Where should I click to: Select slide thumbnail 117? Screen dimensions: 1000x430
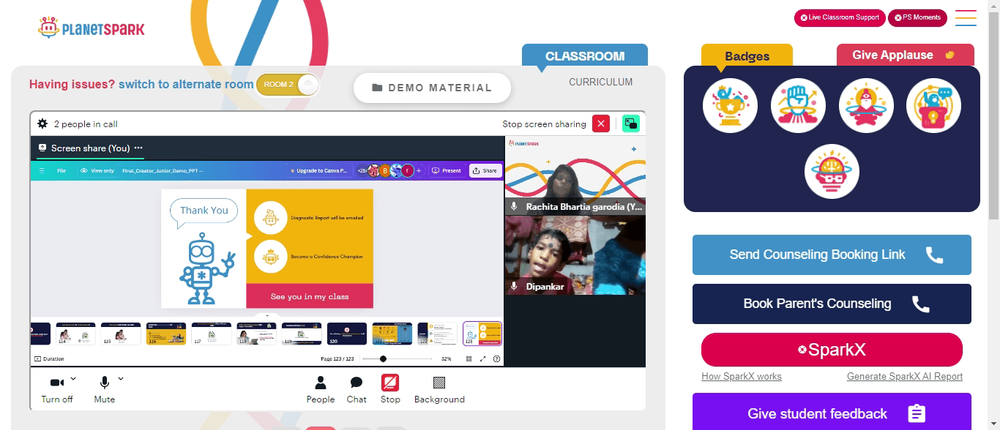click(x=211, y=334)
